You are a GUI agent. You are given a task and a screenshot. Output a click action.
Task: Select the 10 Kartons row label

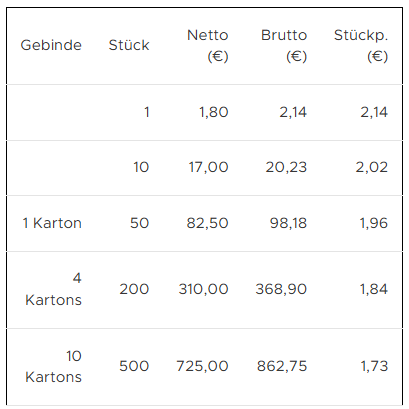[53, 366]
